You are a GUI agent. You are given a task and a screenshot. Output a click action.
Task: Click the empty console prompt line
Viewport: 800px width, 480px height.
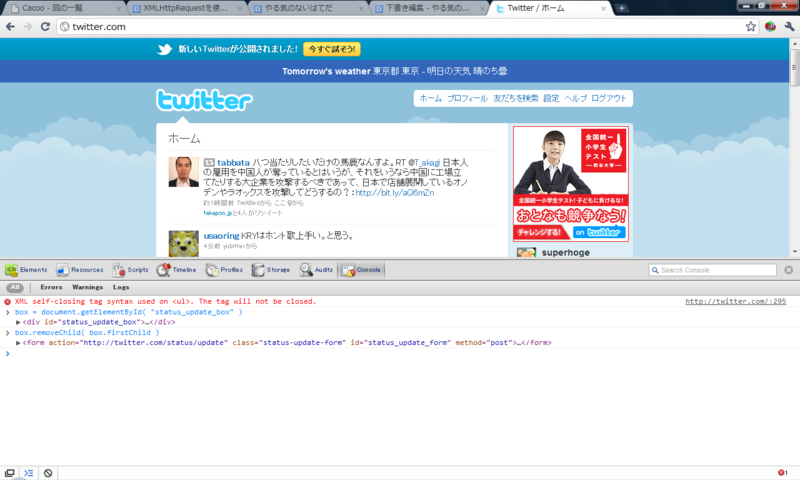tap(400, 353)
